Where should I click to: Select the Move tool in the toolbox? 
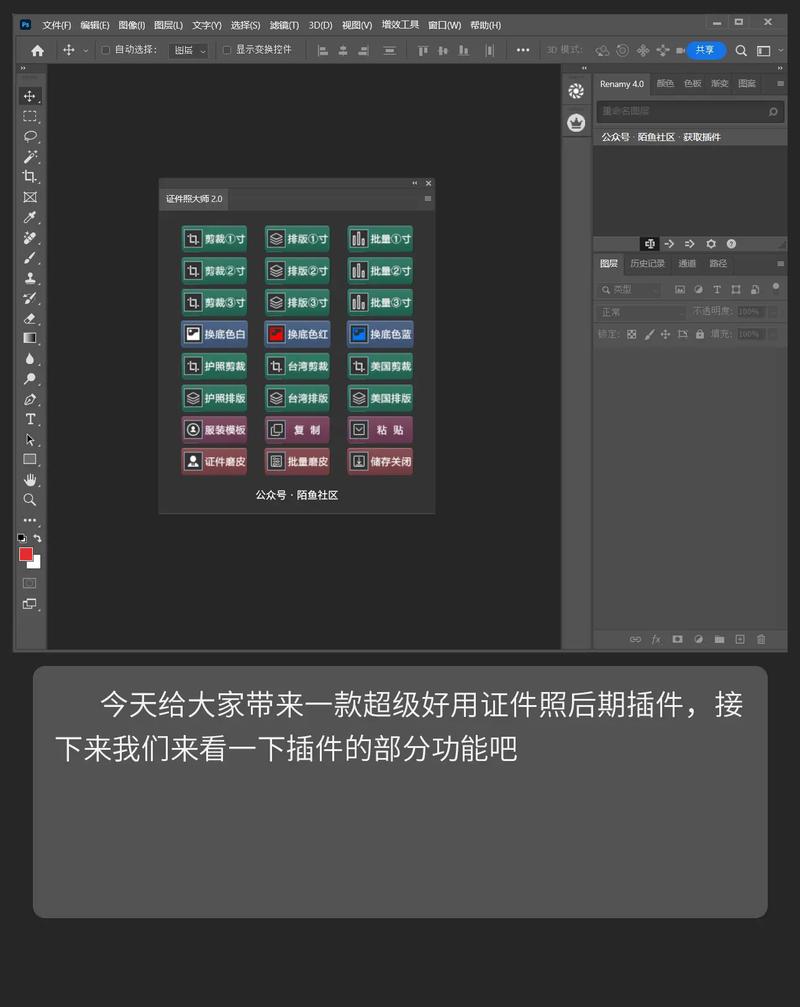coord(30,96)
